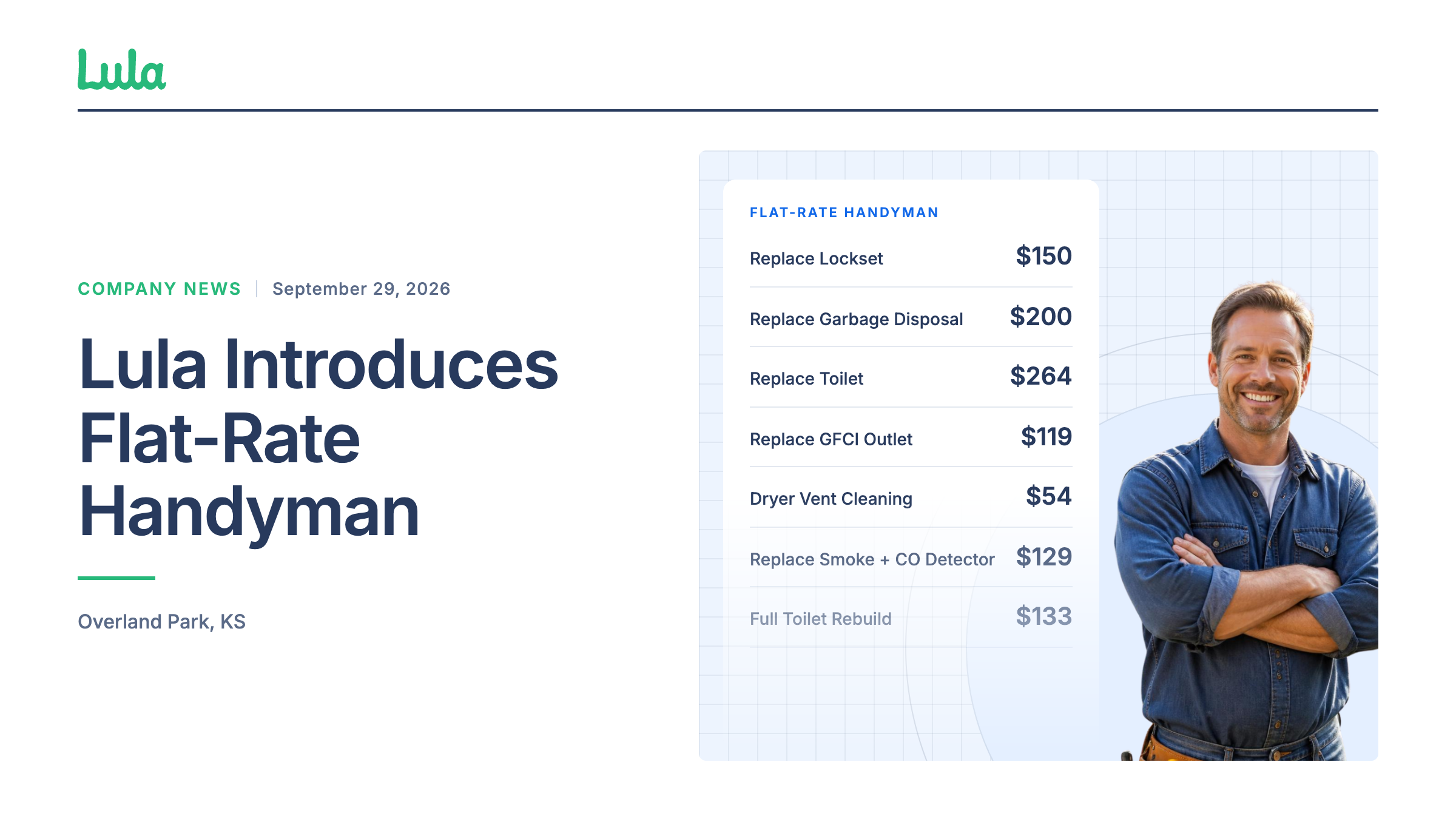The image size is (1456, 819).
Task: Select the Replace Lockset row label
Action: tap(816, 258)
